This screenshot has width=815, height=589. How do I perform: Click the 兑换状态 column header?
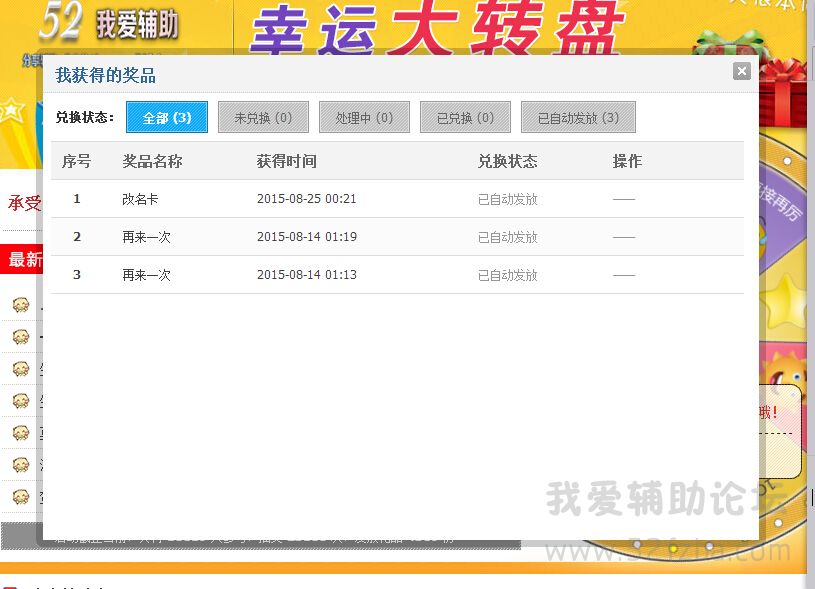[507, 161]
